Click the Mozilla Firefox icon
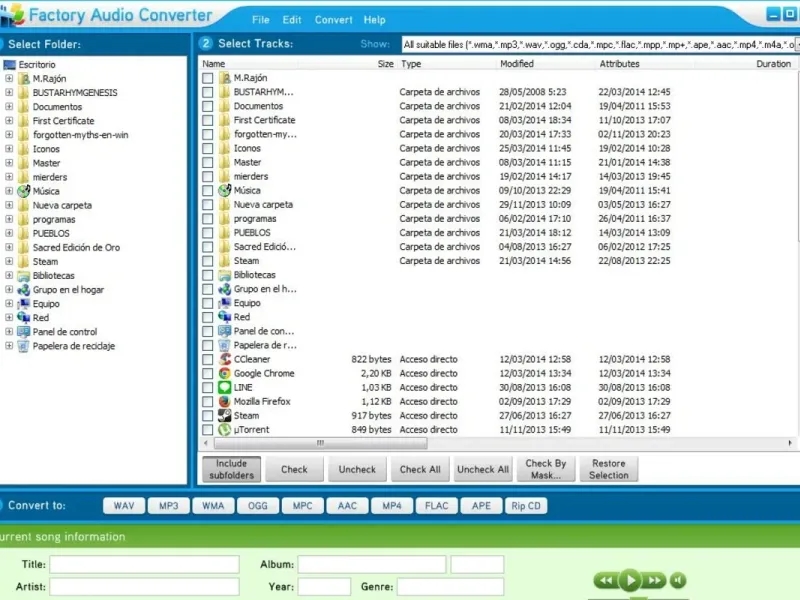Screen dimensions: 800x600 click(x=224, y=402)
